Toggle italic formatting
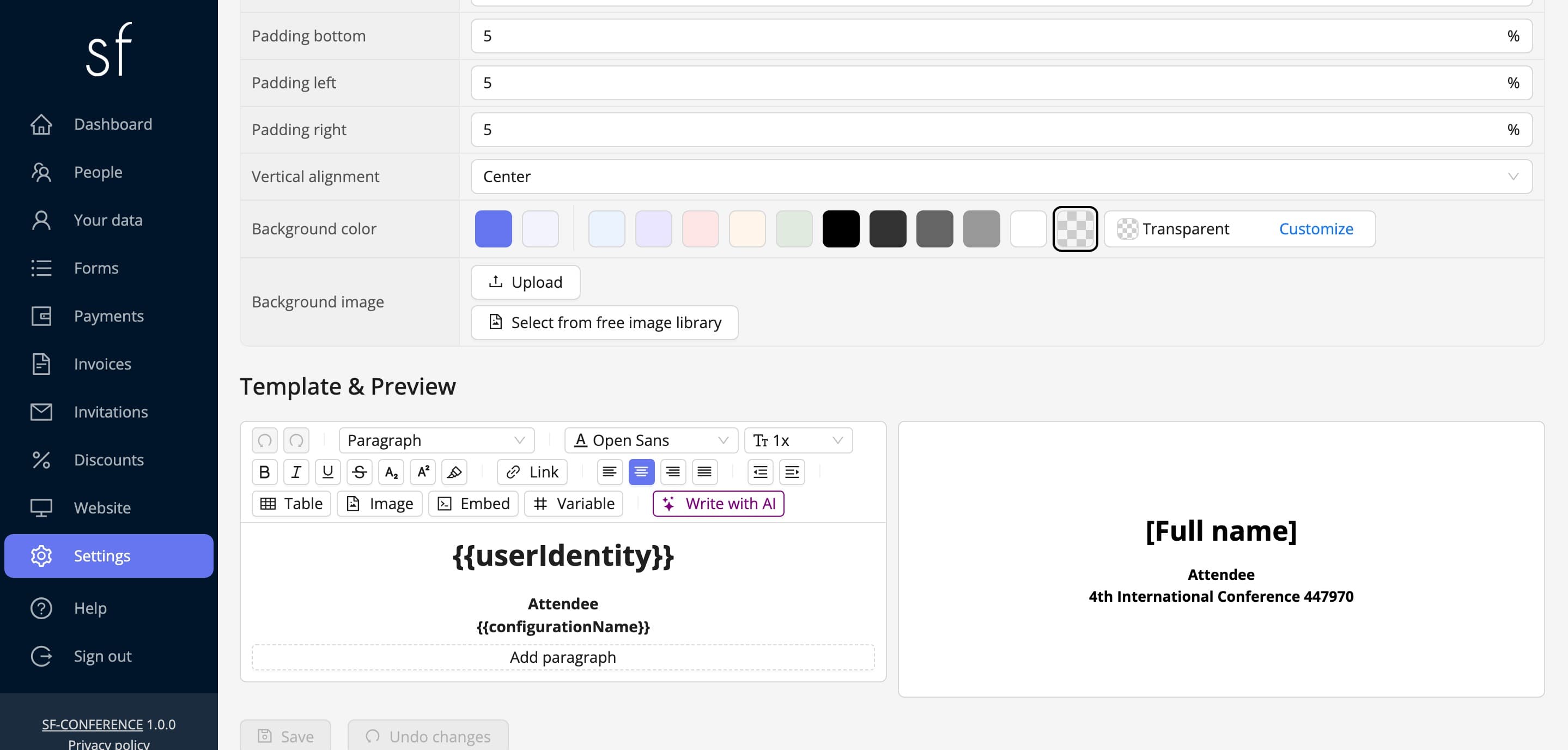This screenshot has width=1568, height=750. coord(296,472)
